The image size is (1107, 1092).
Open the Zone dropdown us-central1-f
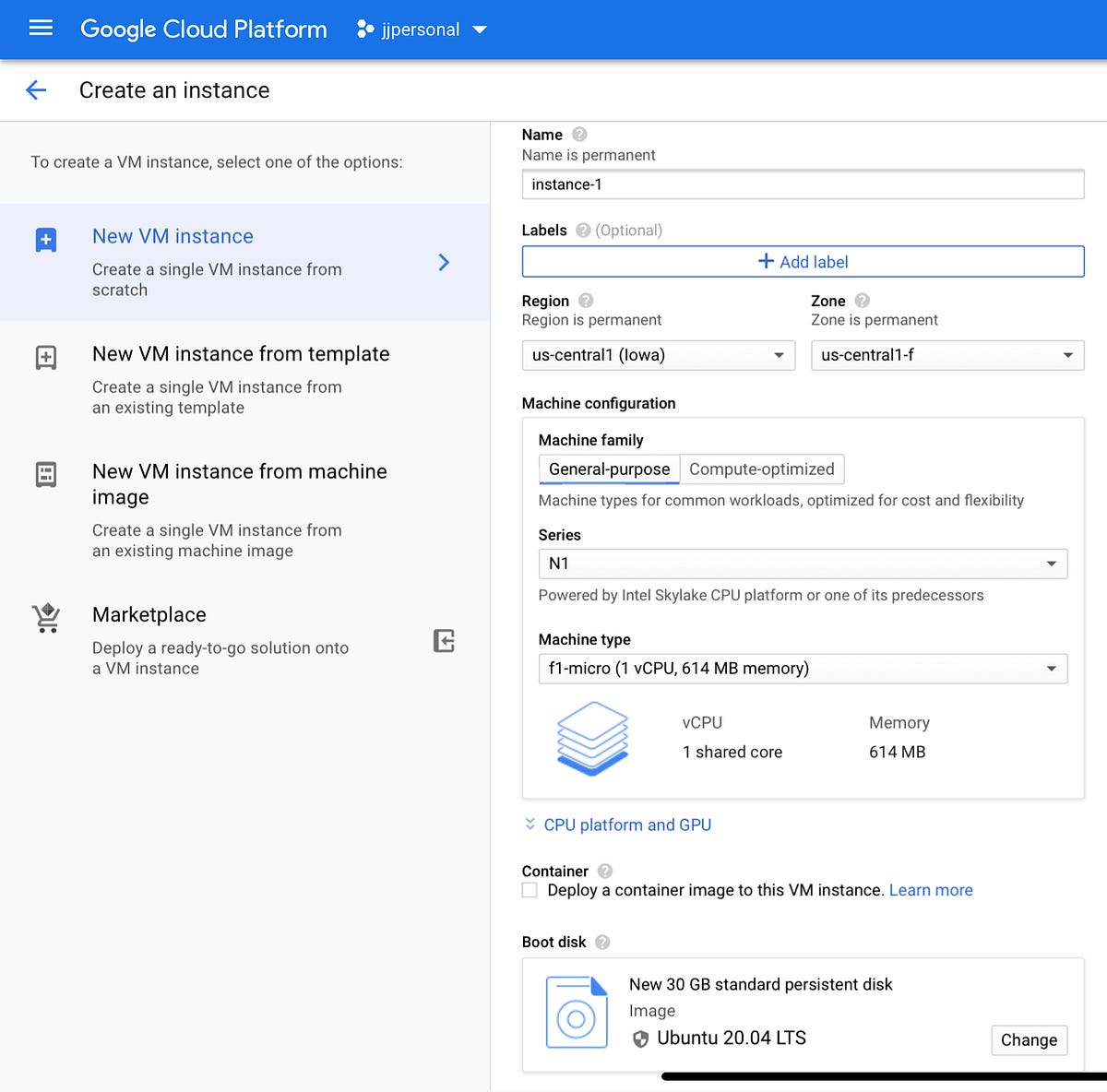coord(947,355)
